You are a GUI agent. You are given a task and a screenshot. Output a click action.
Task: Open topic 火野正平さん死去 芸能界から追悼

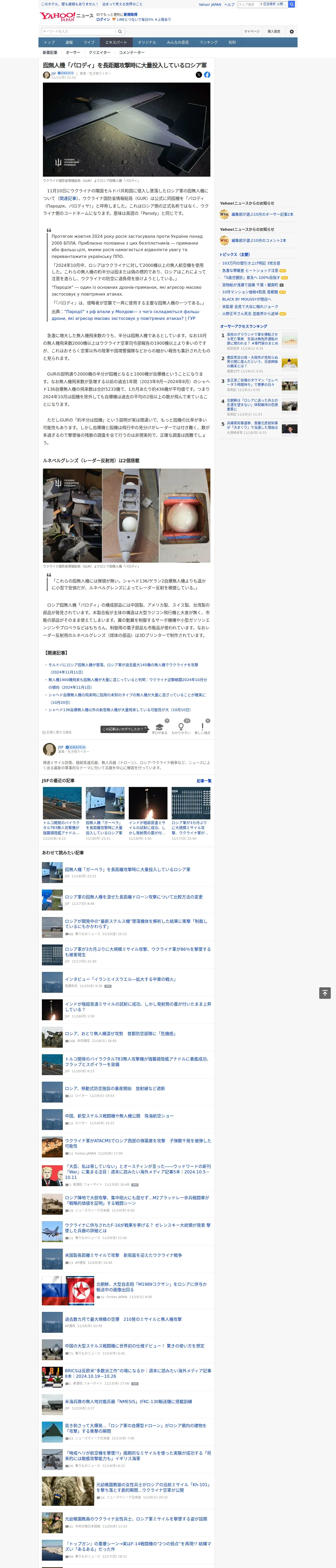[x=250, y=314]
